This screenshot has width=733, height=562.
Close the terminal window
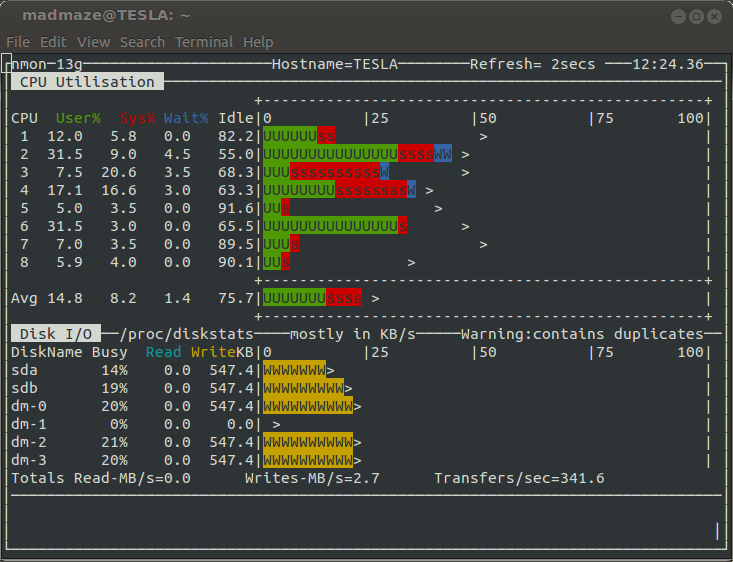[x=715, y=16]
